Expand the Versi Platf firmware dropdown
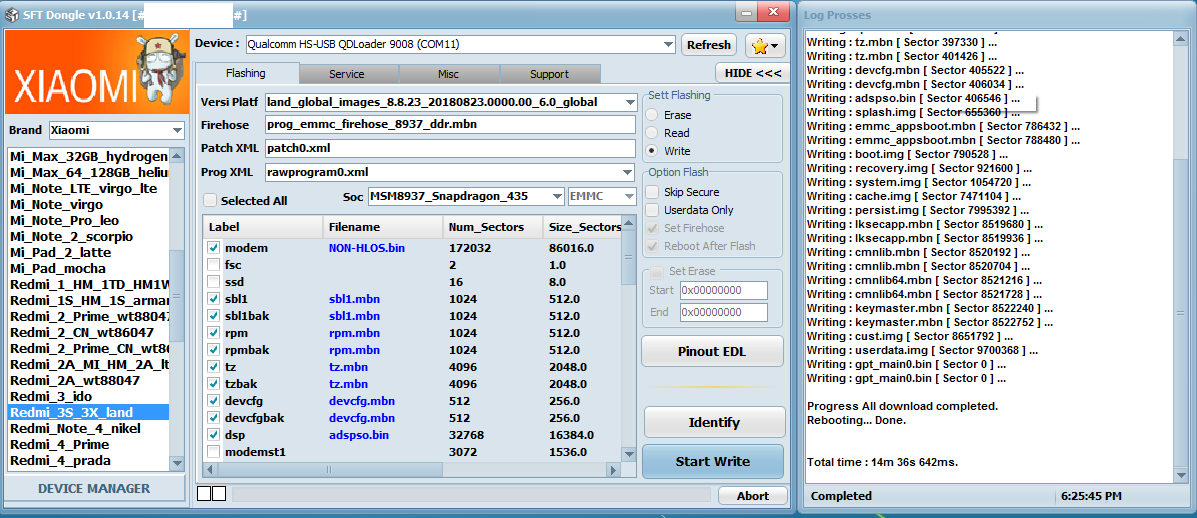Image resolution: width=1197 pixels, height=518 pixels. (630, 102)
